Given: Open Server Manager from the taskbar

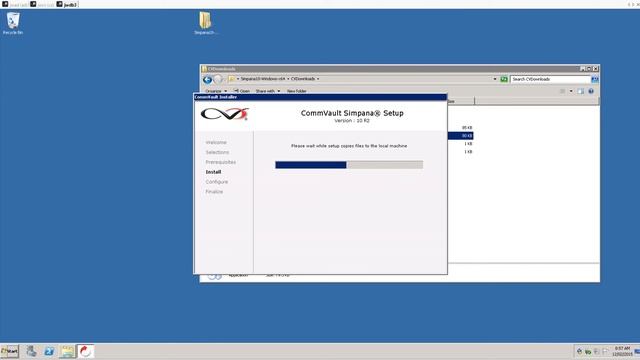Looking at the screenshot, I should (31, 351).
